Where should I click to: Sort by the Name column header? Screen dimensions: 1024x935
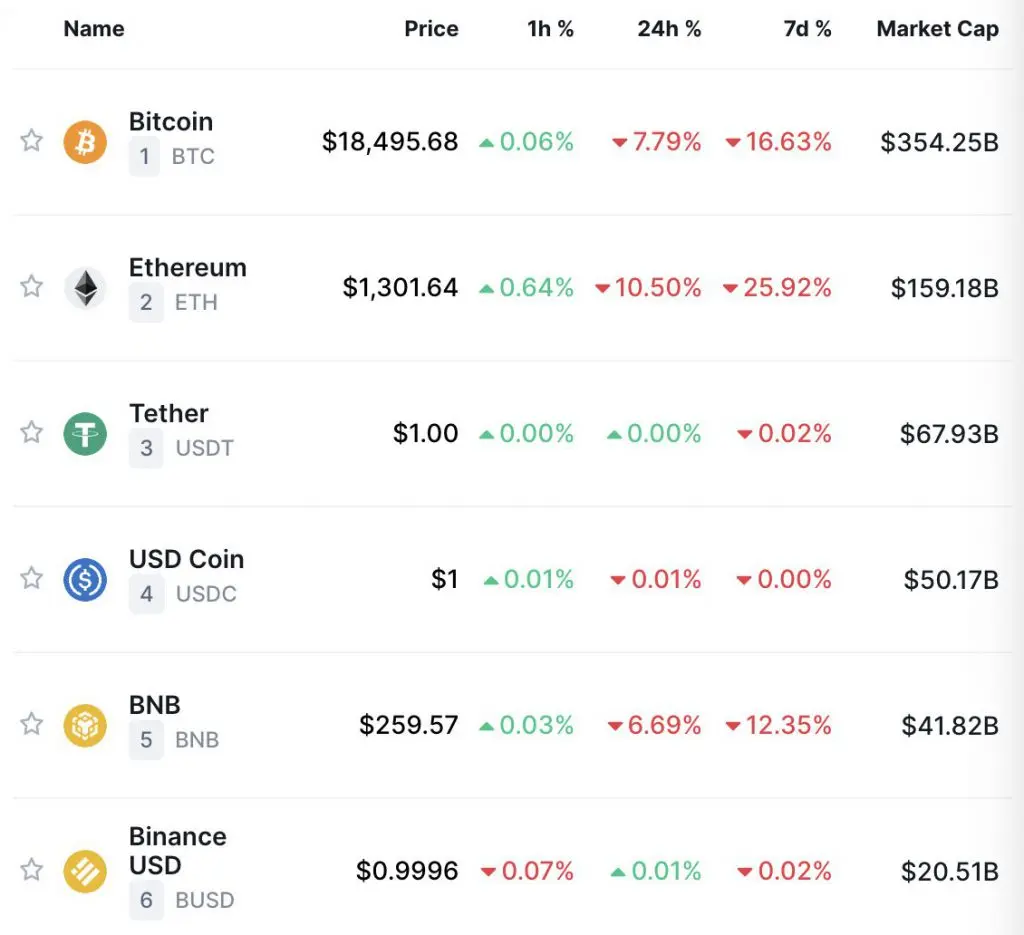(x=94, y=29)
